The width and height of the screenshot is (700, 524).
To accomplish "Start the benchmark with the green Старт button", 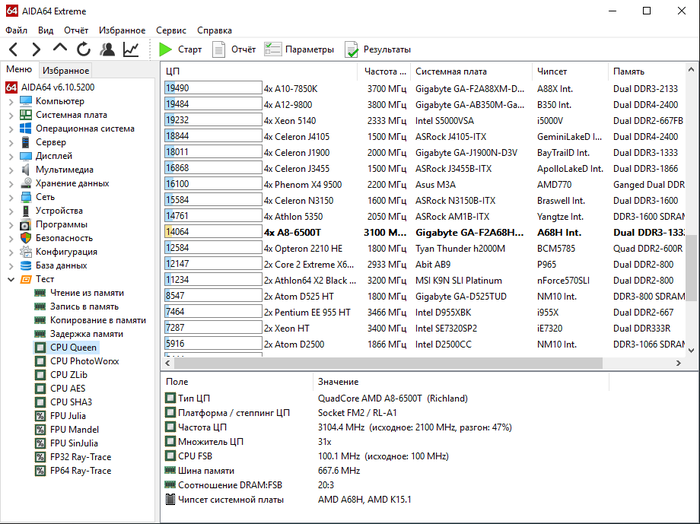I will point(180,49).
